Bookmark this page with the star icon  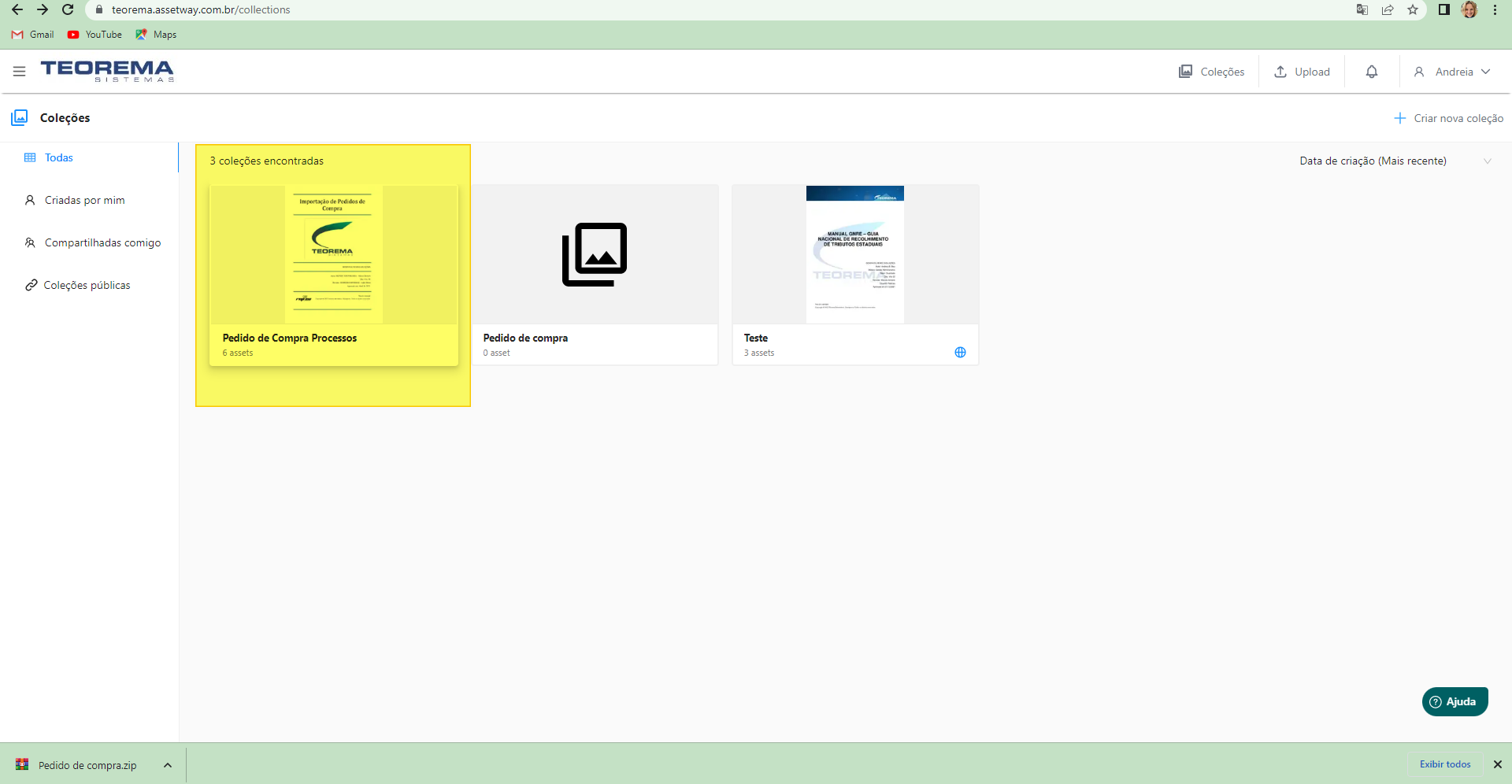click(1413, 9)
